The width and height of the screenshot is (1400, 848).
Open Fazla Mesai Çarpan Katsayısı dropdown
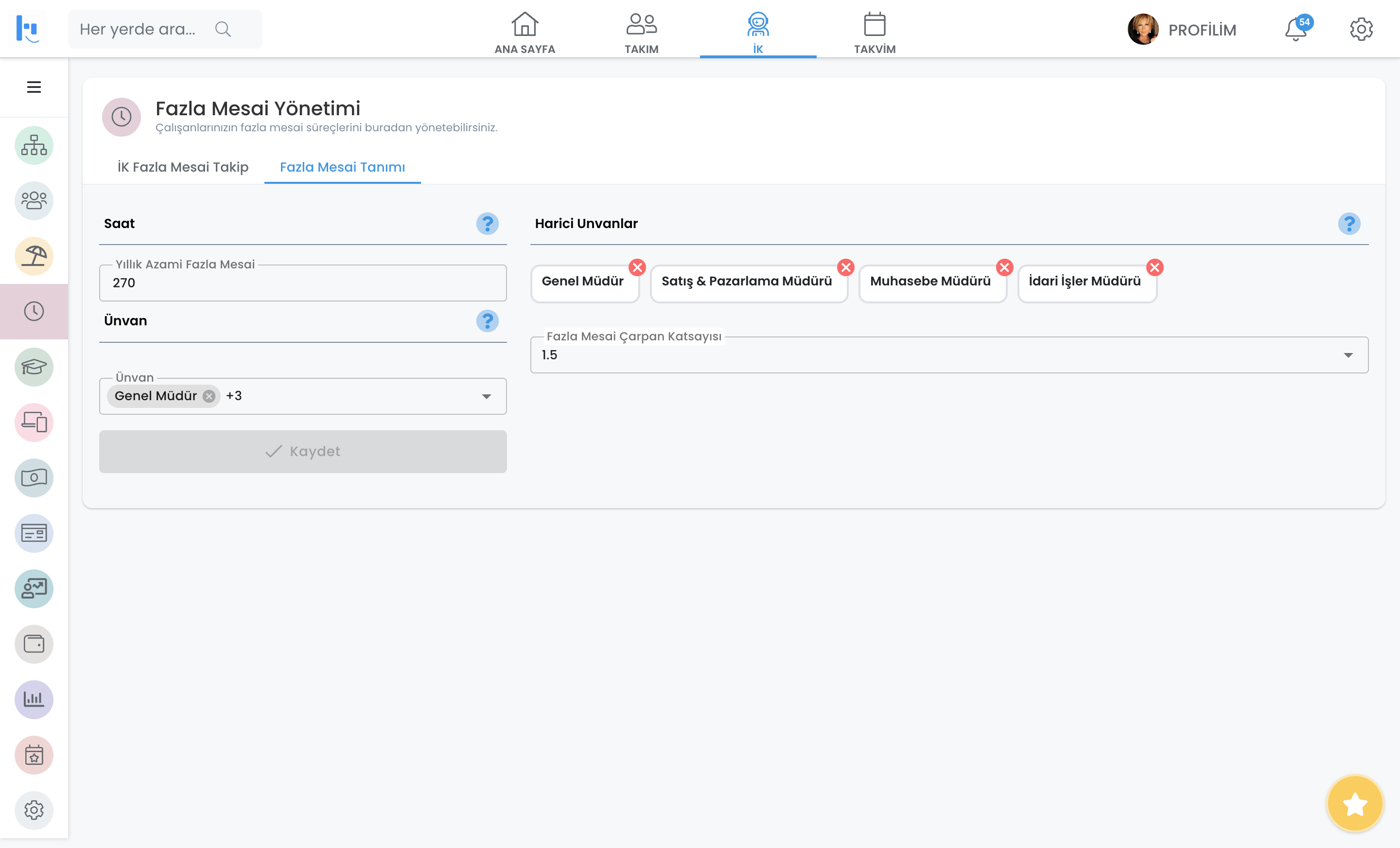[1347, 355]
